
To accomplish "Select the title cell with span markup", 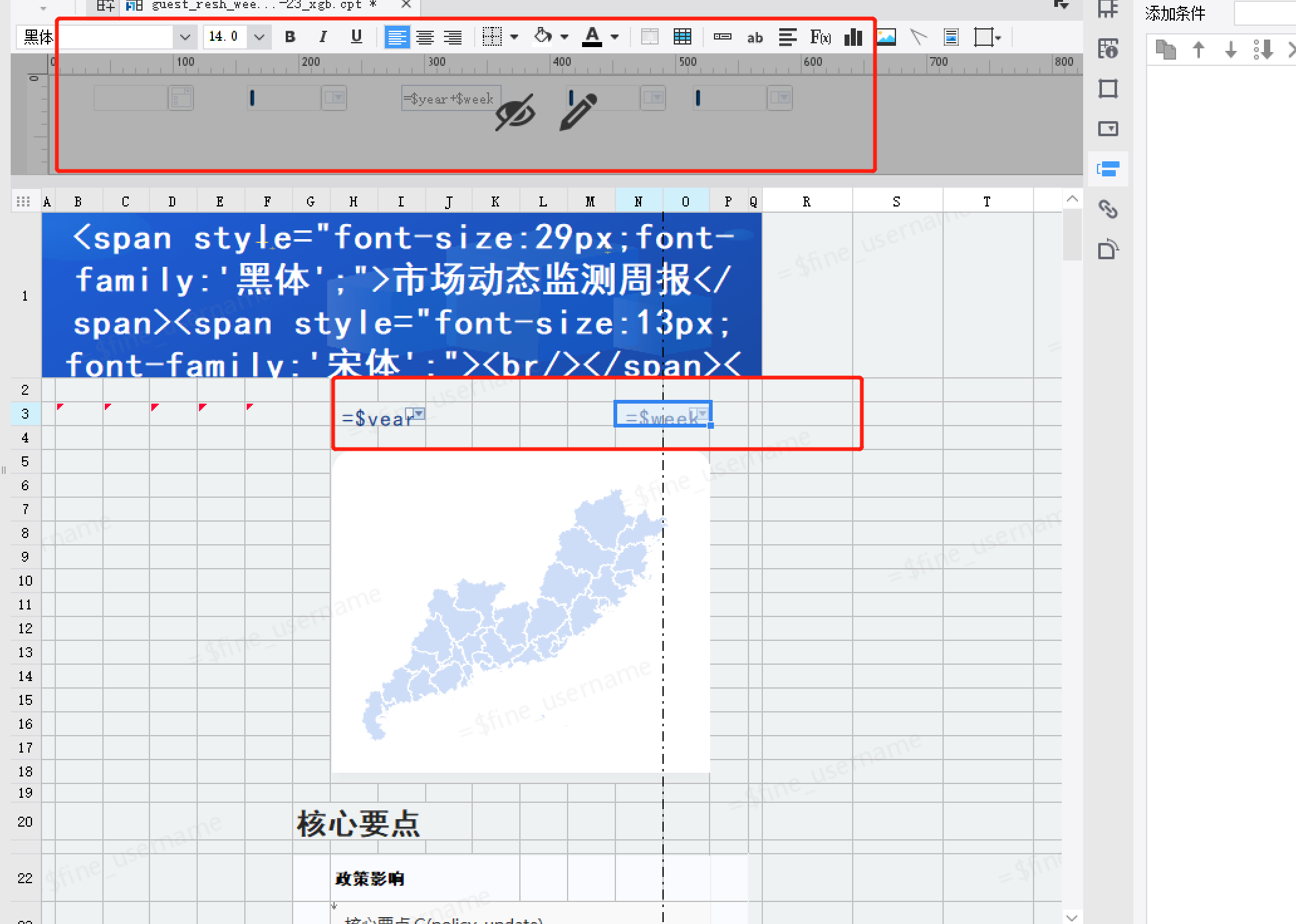I will [x=402, y=295].
